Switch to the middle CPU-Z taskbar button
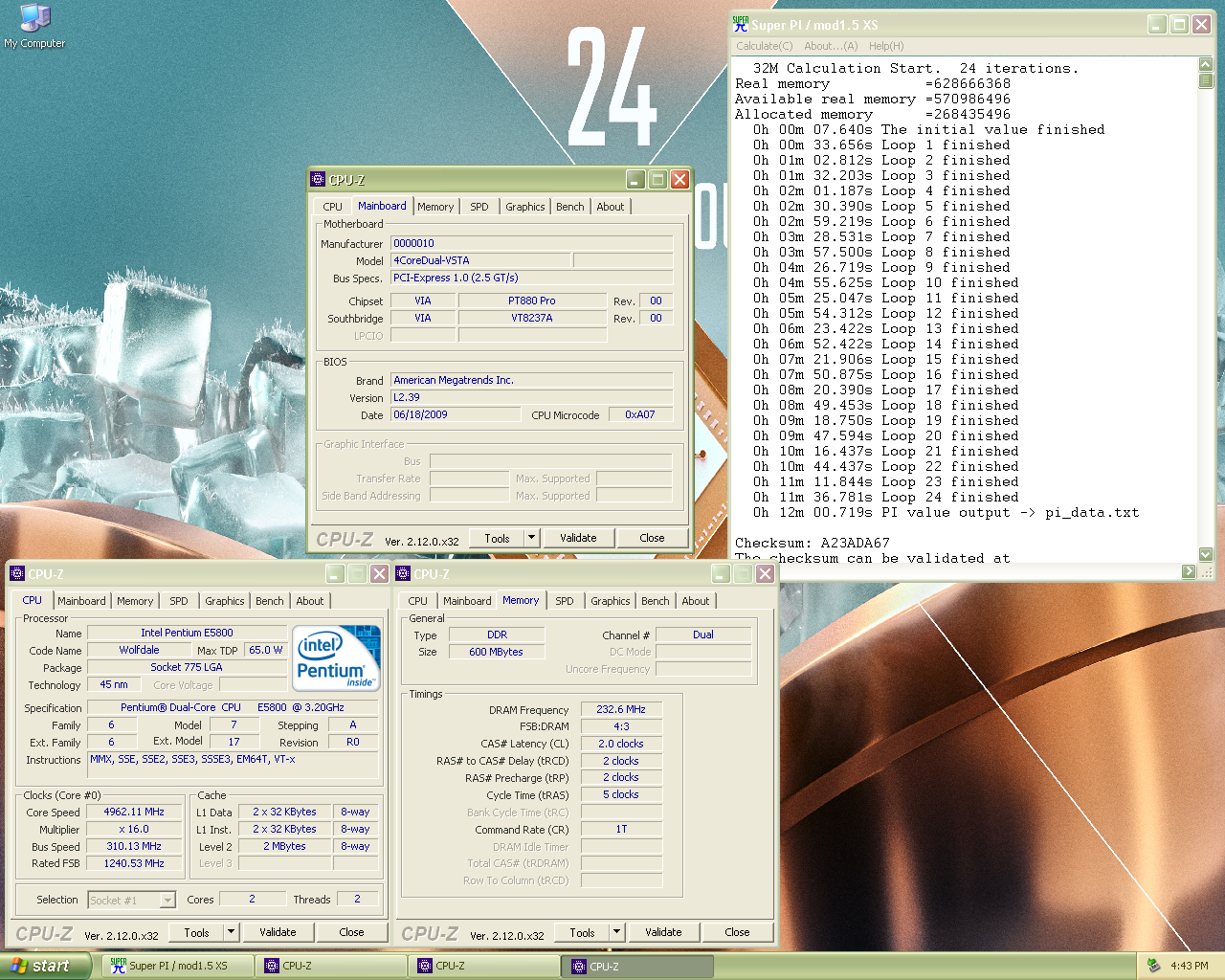The height and width of the screenshot is (980, 1225). coord(484,966)
